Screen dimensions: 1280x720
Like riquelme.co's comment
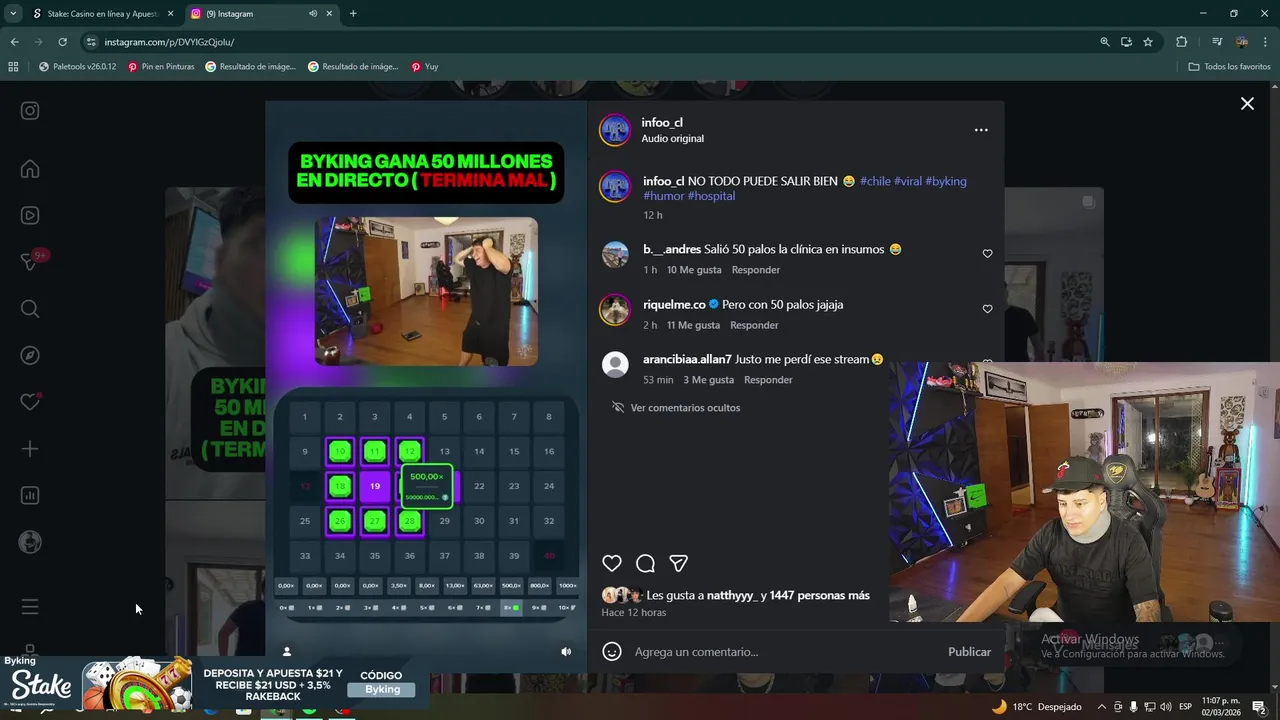point(987,309)
